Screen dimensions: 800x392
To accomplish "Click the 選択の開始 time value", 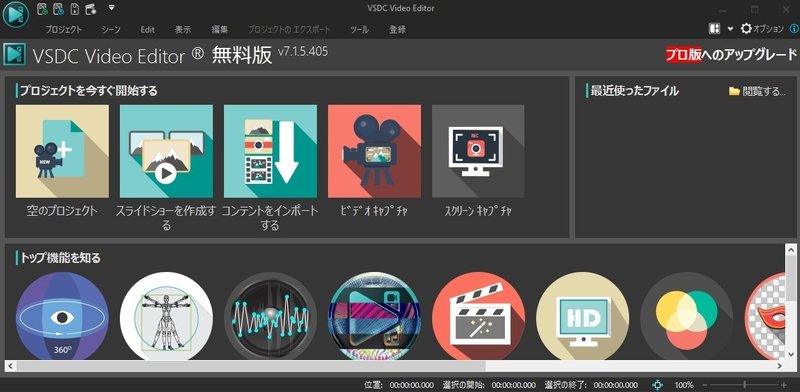I will (x=514, y=385).
